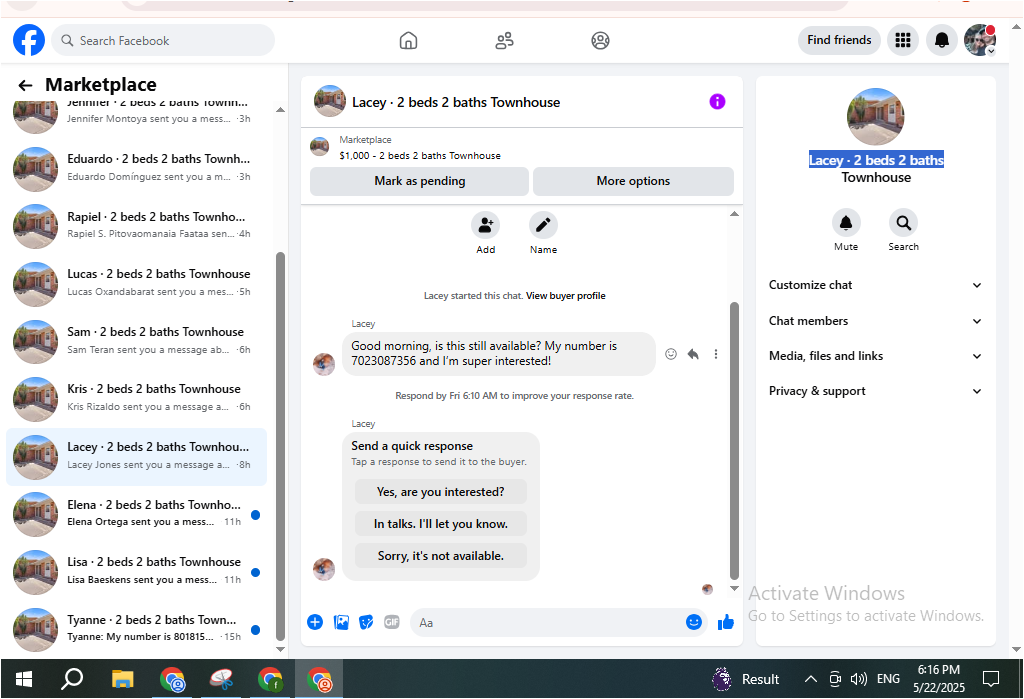Expand Customize chat section
Screen dimensions: 1024x699
(875, 285)
